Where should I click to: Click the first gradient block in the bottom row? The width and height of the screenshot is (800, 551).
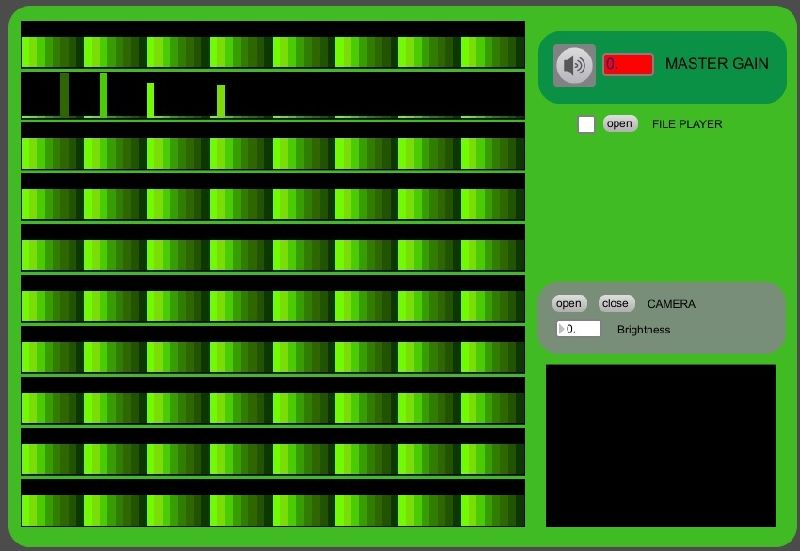(x=49, y=509)
